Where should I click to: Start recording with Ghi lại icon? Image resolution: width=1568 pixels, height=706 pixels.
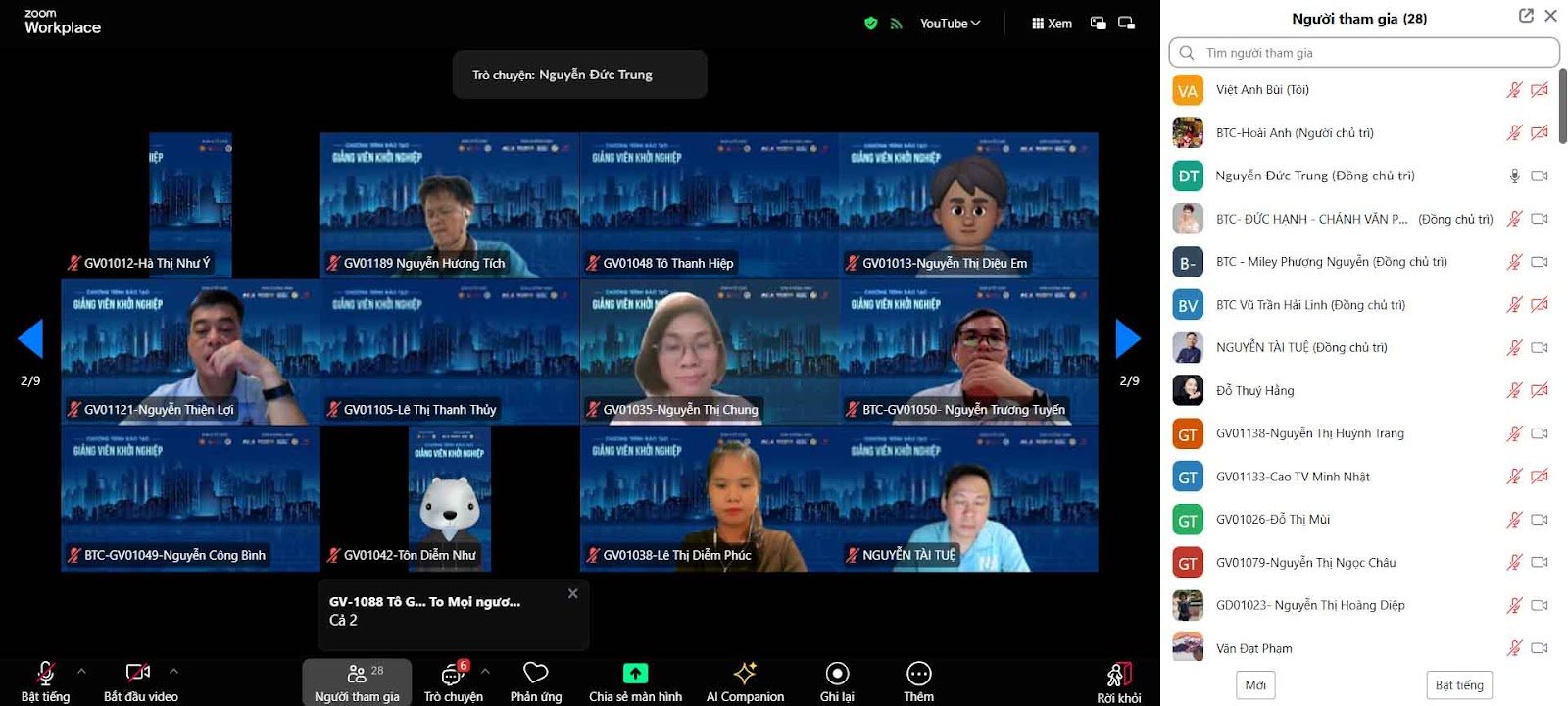coord(837,674)
